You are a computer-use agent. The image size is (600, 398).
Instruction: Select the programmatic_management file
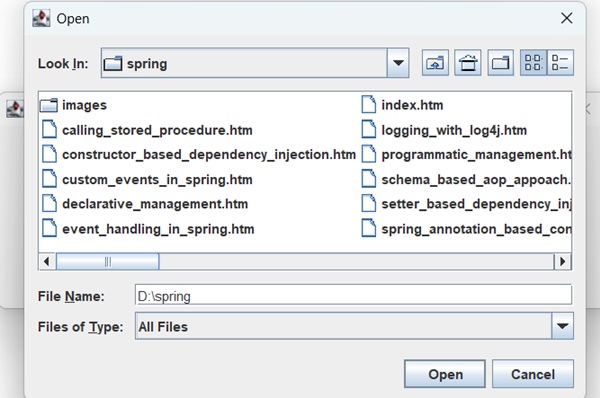pos(466,155)
